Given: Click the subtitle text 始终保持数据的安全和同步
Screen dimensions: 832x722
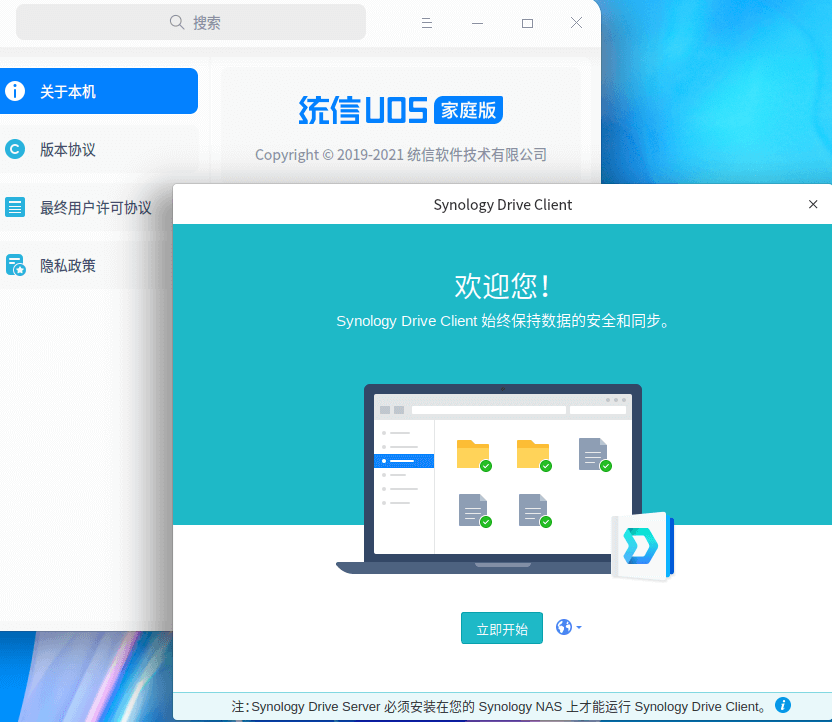Looking at the screenshot, I should (x=576, y=321).
